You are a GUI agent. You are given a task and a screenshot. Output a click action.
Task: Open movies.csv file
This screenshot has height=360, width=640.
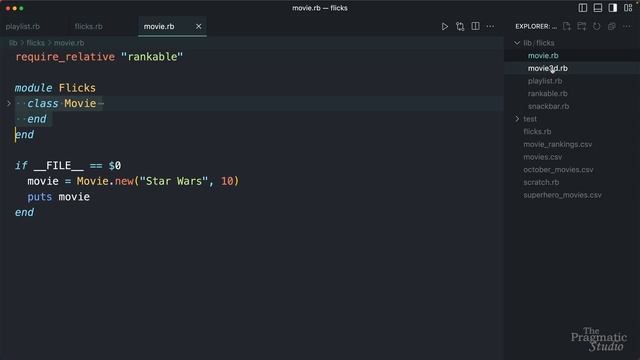pyautogui.click(x=542, y=157)
